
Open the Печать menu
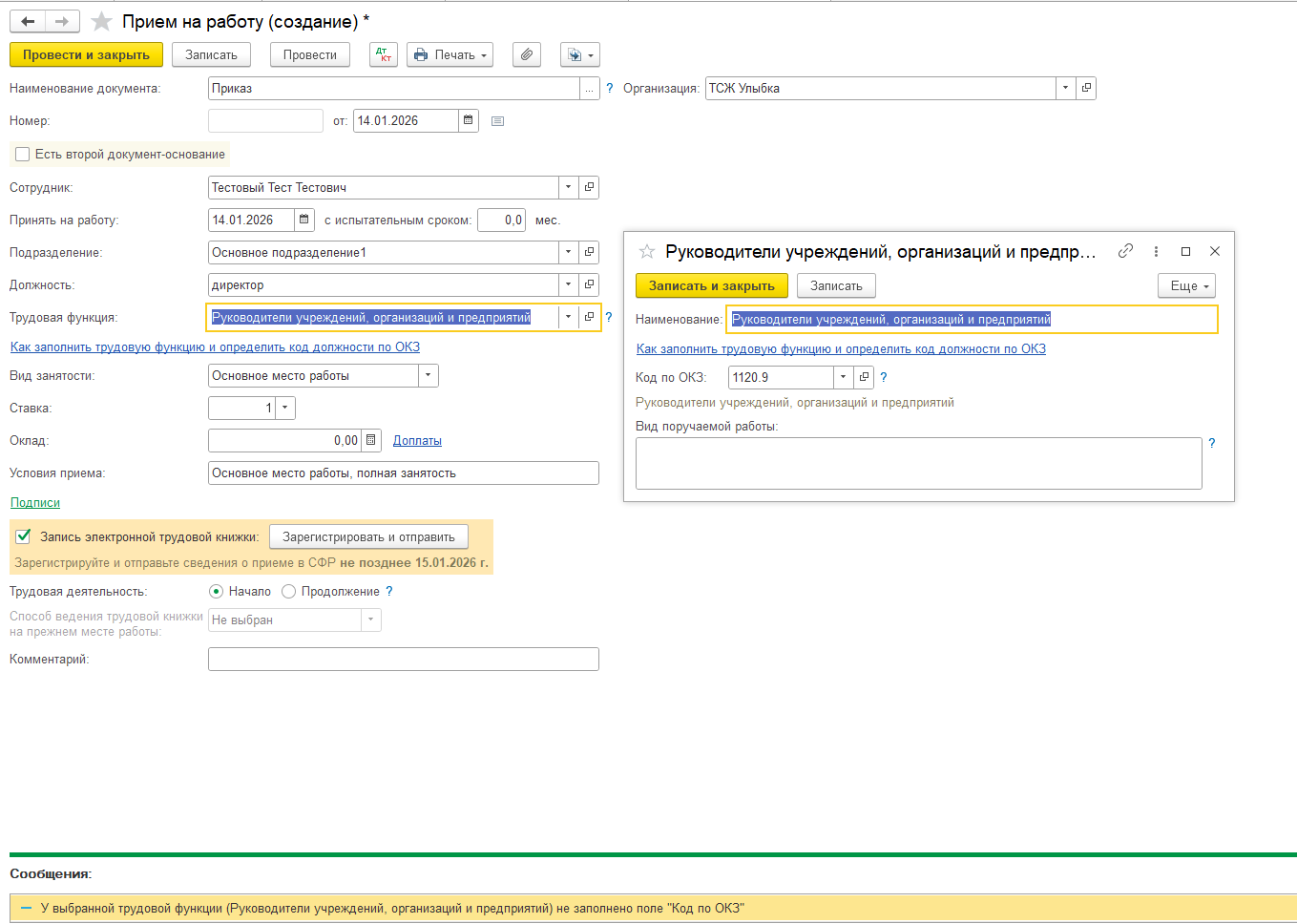tap(450, 54)
